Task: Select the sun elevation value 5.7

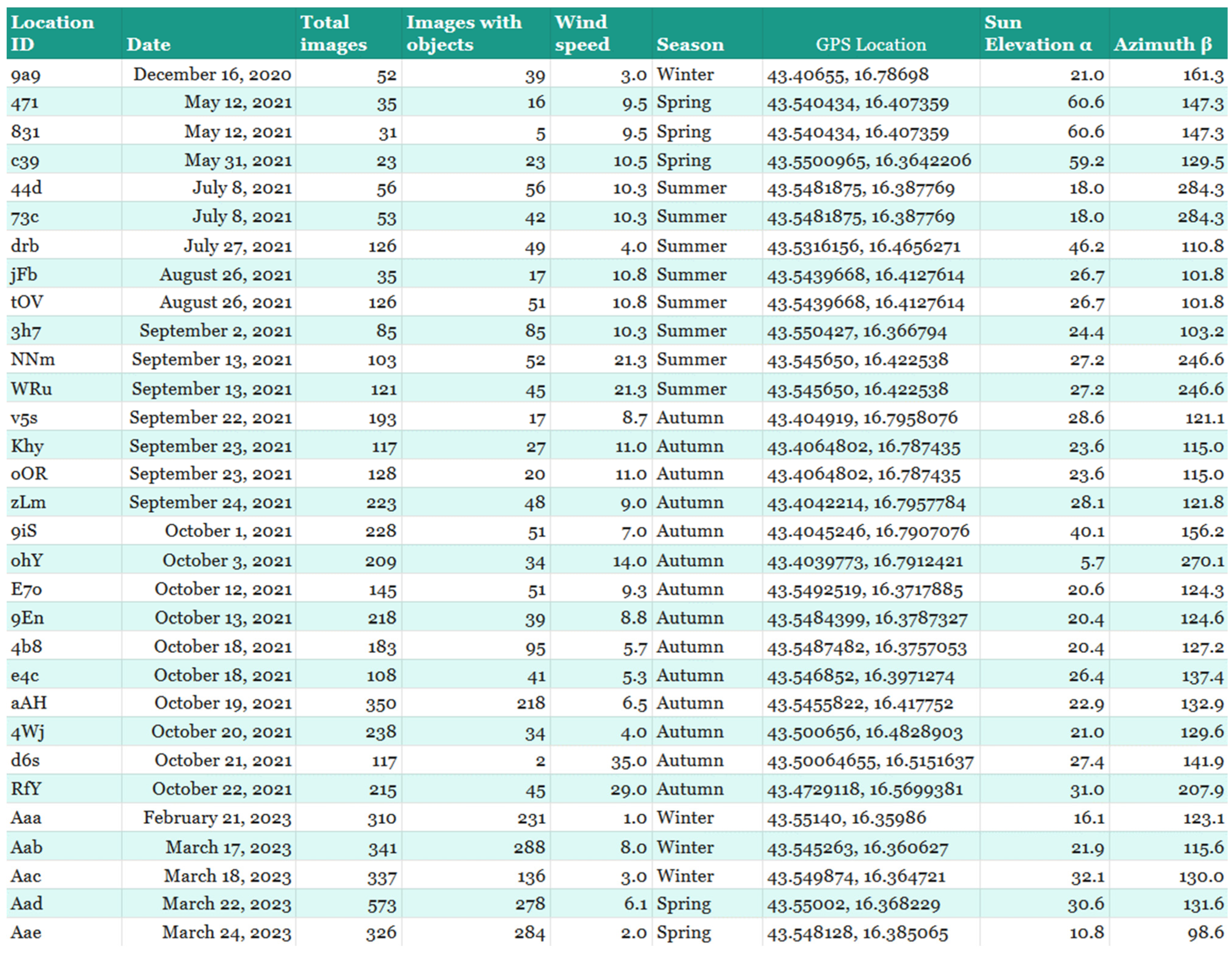Action: (x=1092, y=561)
